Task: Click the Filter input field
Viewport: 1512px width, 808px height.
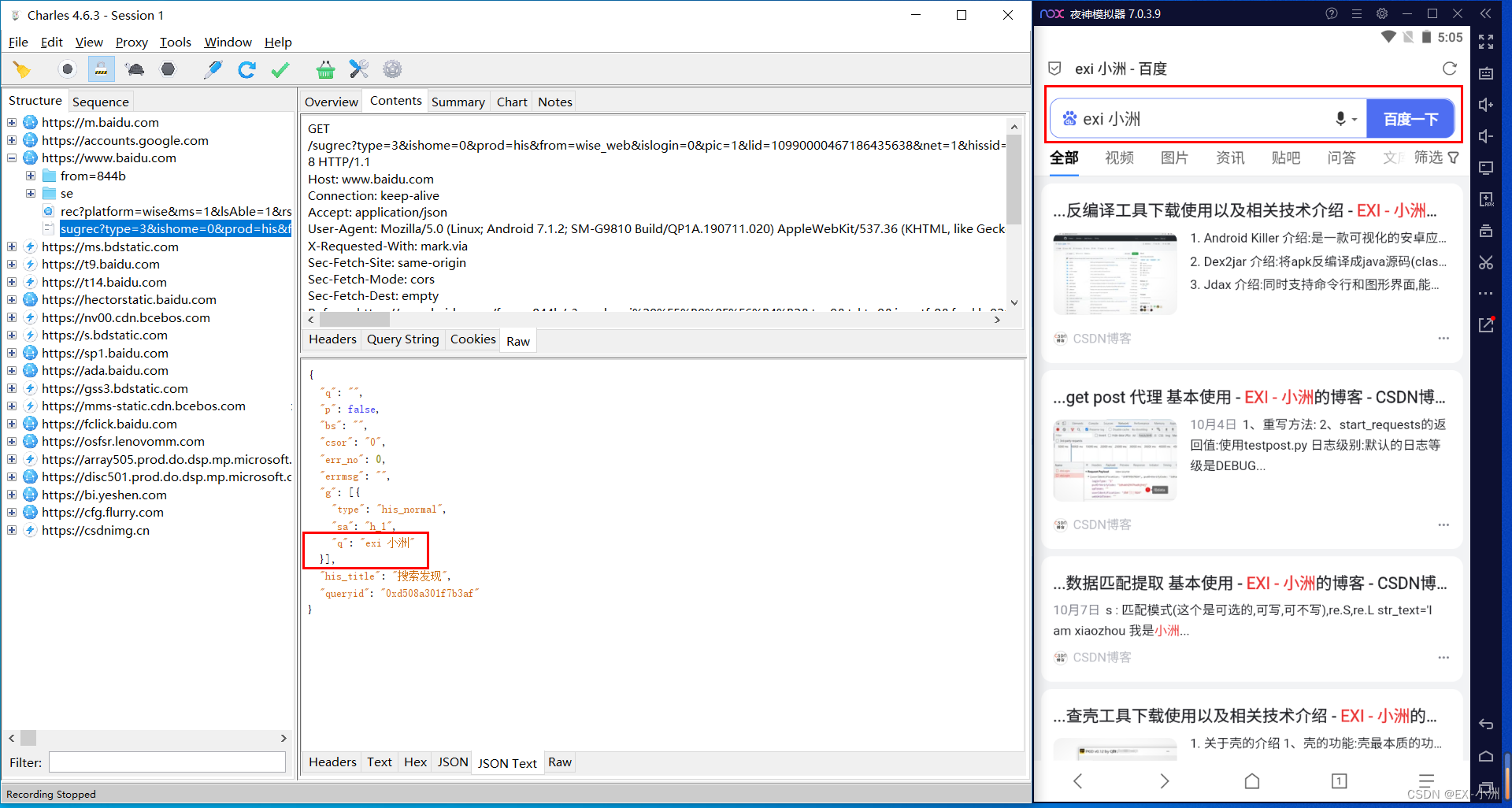Action: pyautogui.click(x=167, y=762)
